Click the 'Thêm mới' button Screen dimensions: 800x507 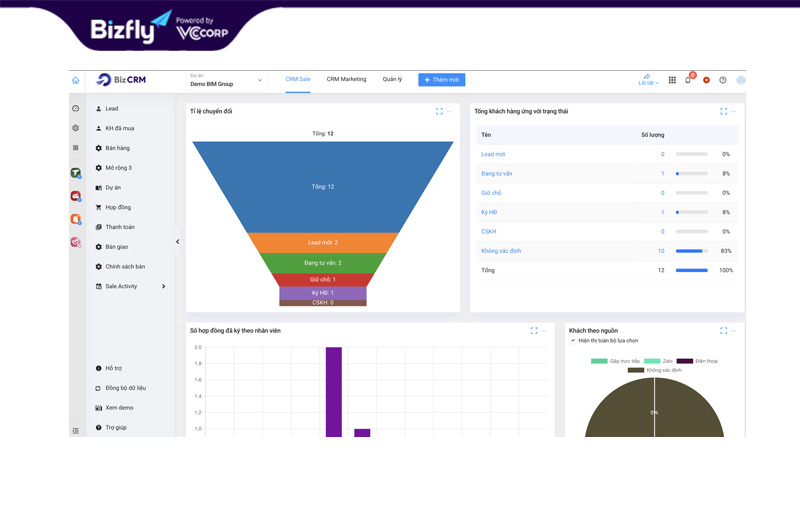pyautogui.click(x=441, y=80)
